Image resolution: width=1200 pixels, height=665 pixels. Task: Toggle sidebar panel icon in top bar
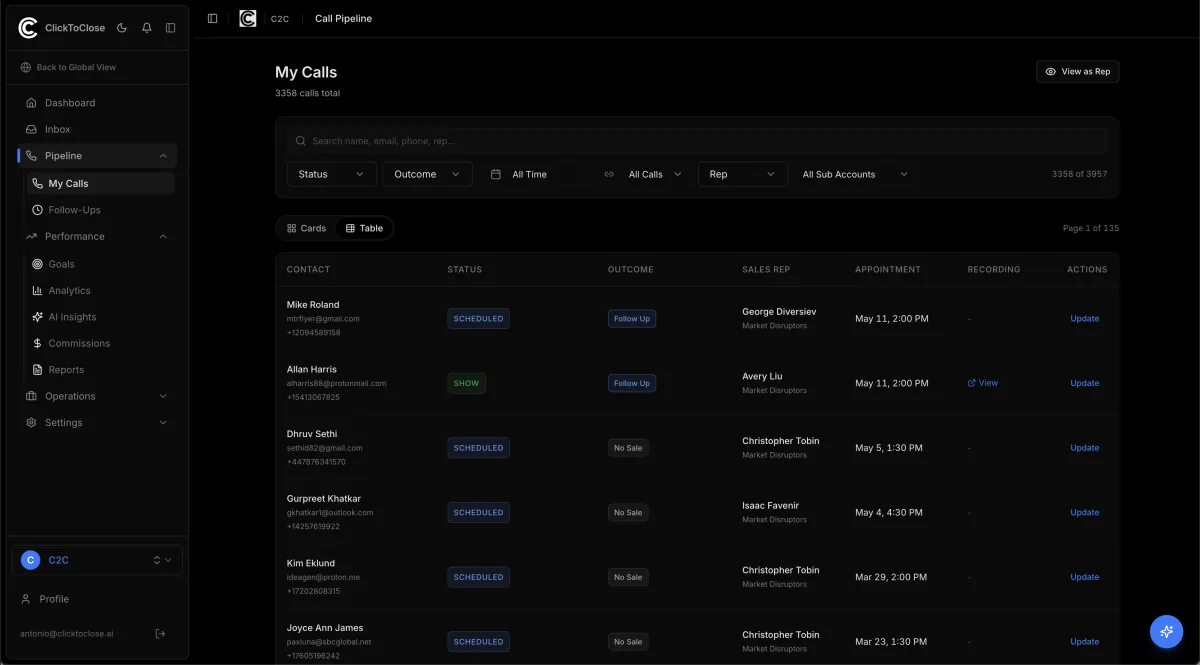212,18
